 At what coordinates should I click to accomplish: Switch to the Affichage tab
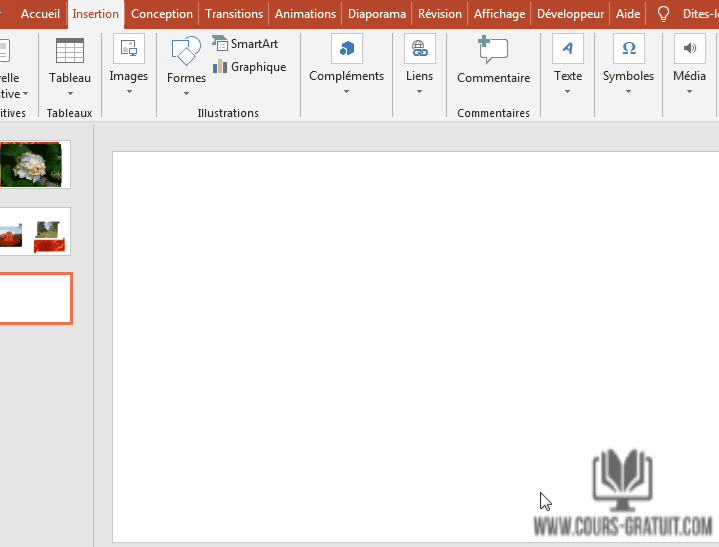(499, 14)
